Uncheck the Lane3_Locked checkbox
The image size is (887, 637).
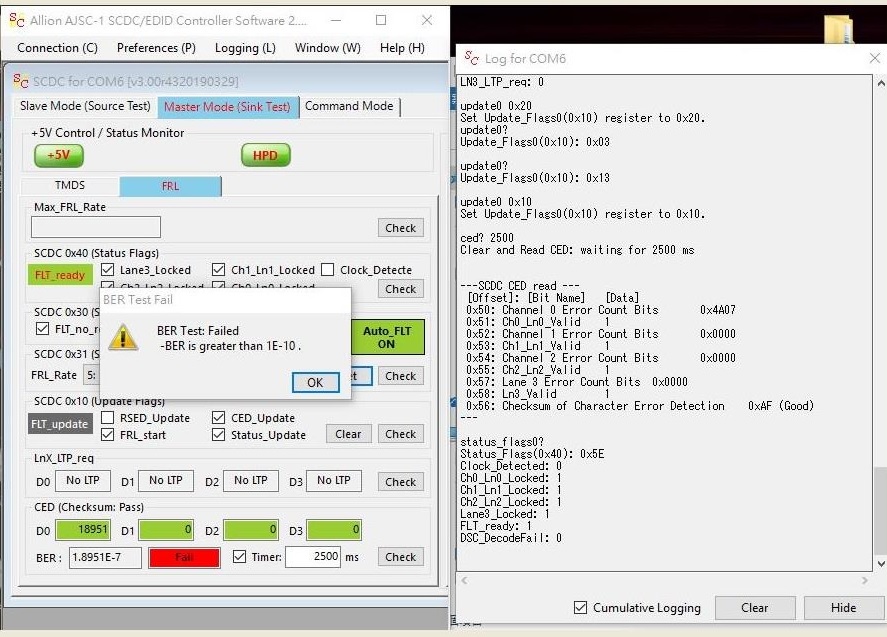point(108,270)
